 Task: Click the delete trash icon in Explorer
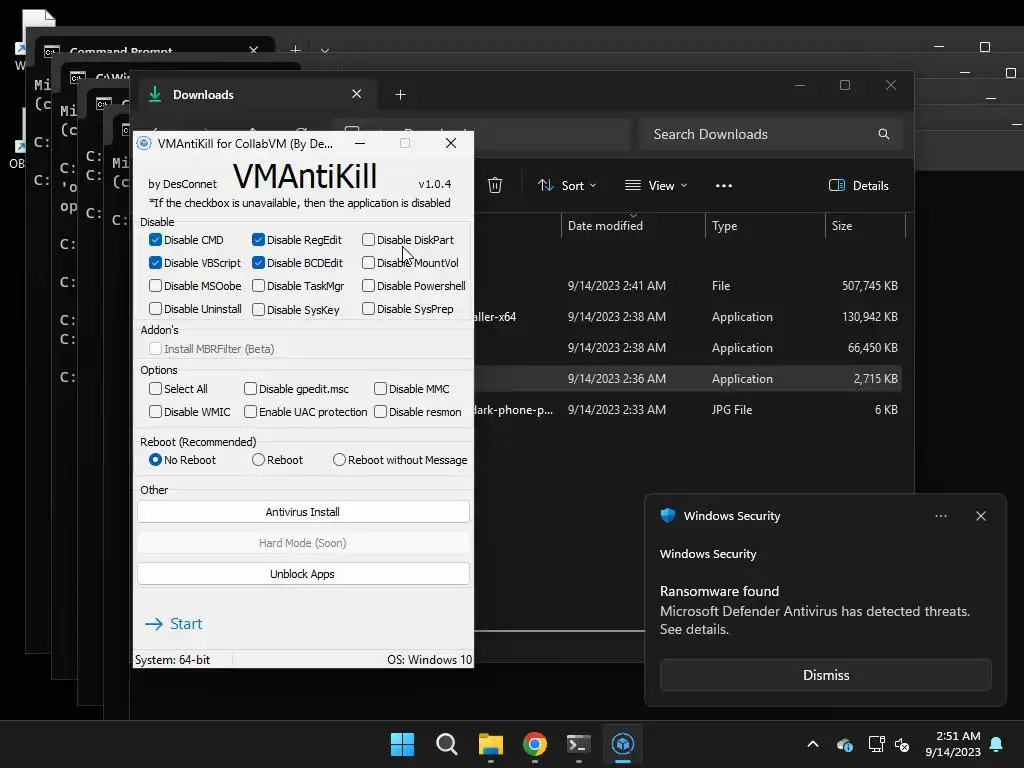tap(495, 185)
